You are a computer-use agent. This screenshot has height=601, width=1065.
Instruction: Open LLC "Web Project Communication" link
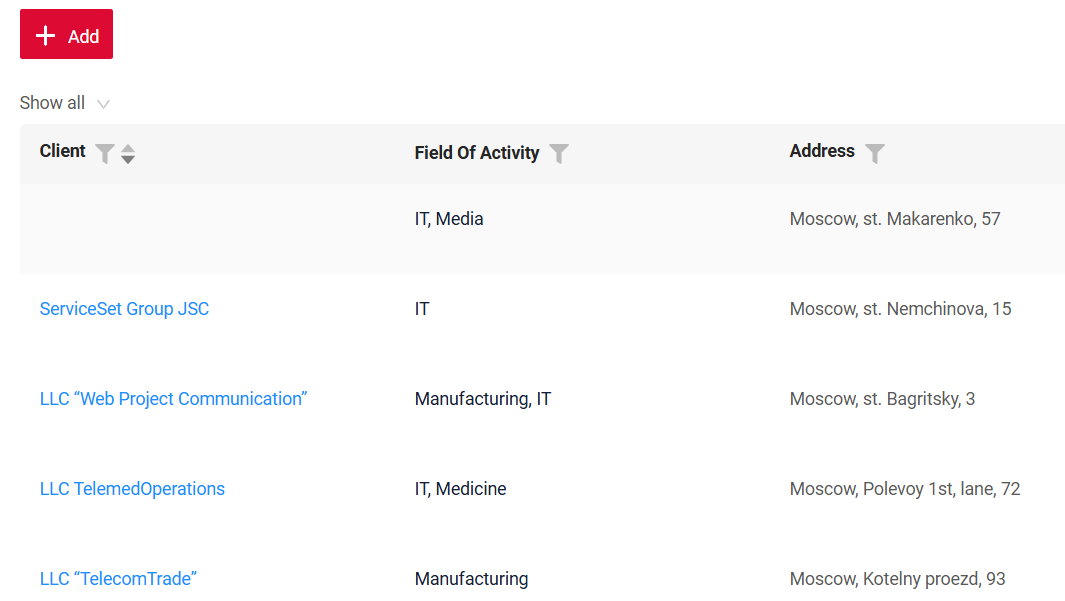click(173, 399)
